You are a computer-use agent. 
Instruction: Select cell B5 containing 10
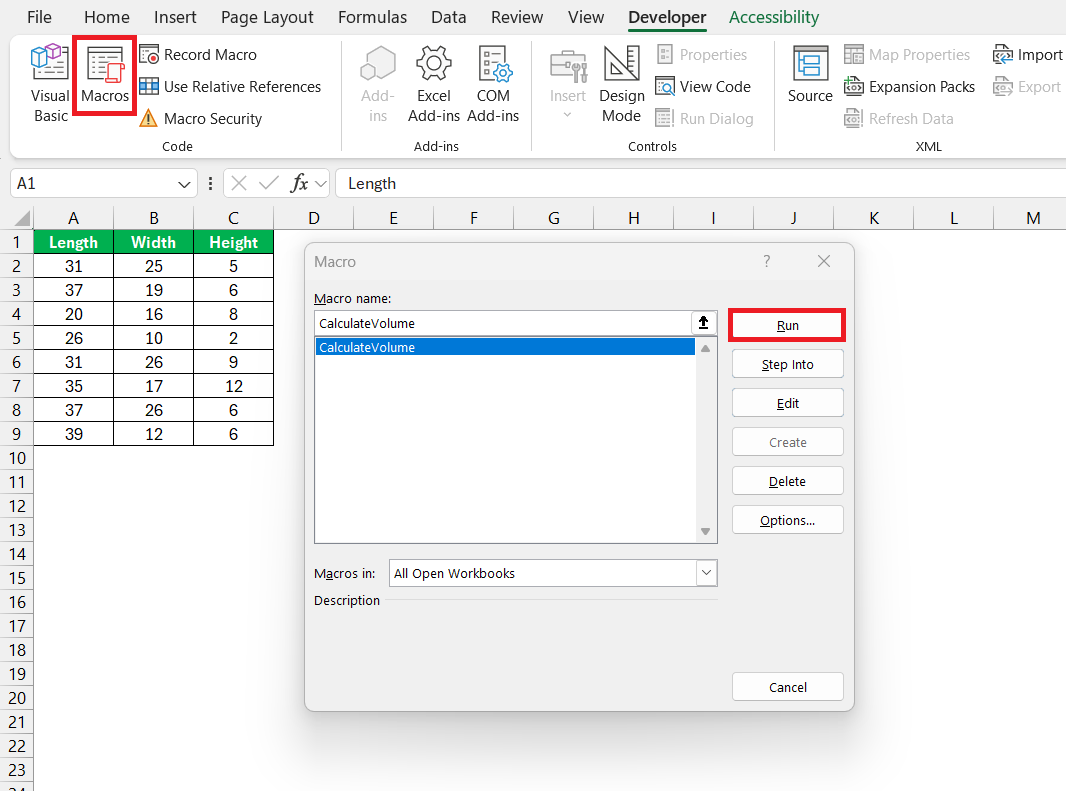154,338
